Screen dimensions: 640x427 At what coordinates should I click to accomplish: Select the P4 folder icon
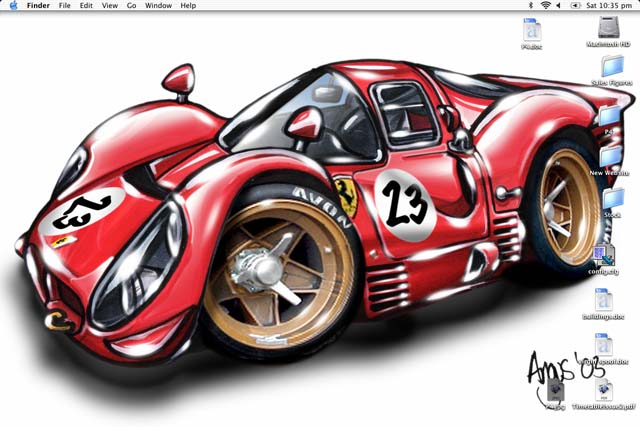pyautogui.click(x=609, y=116)
